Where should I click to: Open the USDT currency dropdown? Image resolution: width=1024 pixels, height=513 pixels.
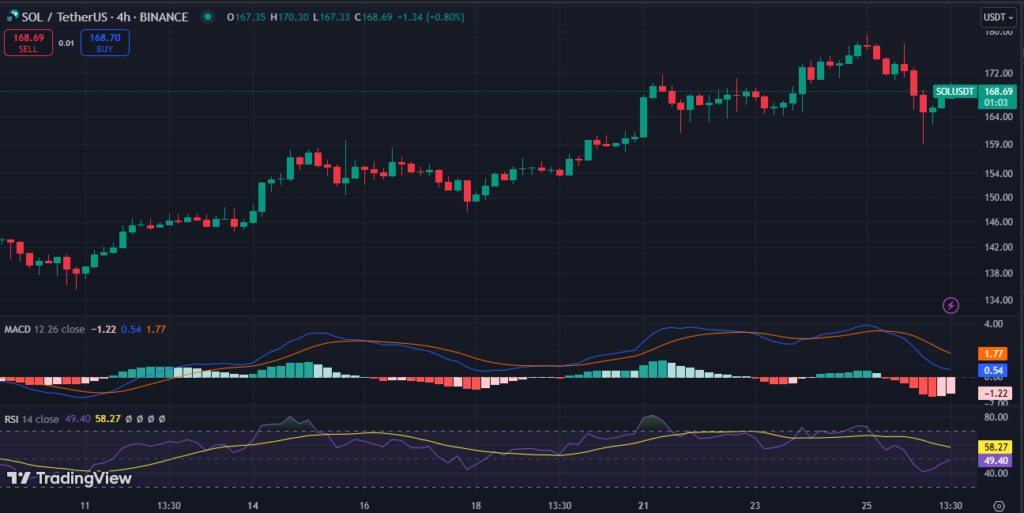click(x=999, y=17)
